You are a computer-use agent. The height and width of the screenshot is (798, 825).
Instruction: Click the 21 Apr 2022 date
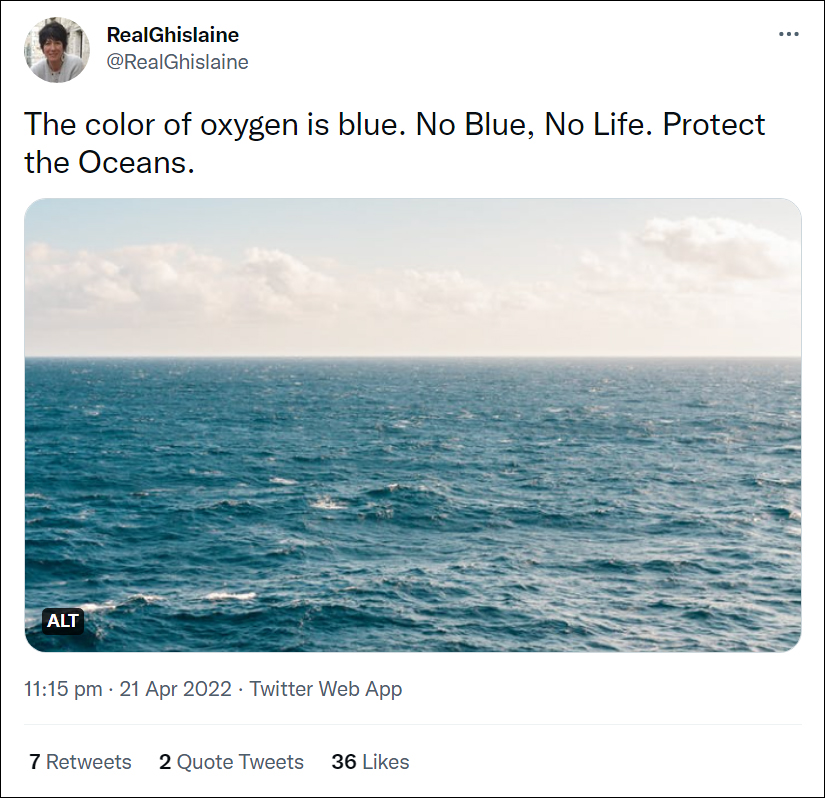[x=175, y=689]
